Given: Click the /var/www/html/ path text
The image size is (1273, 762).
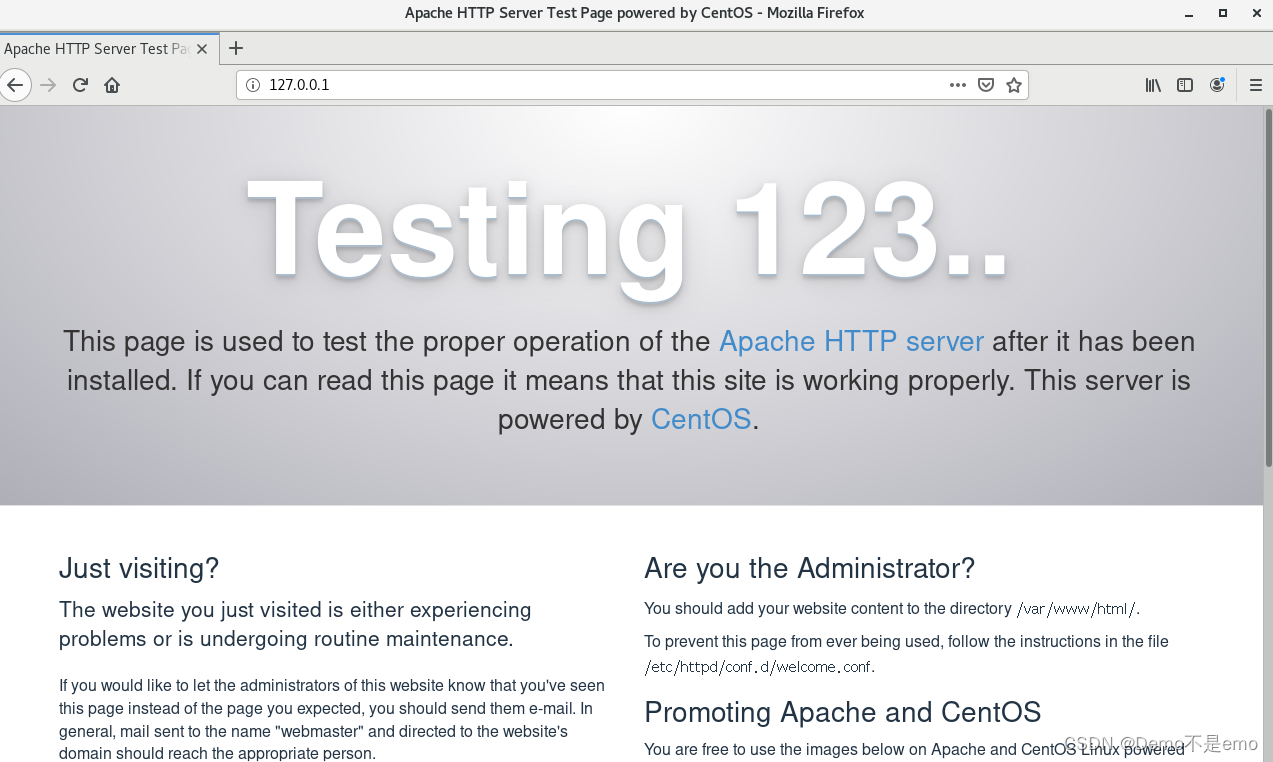Looking at the screenshot, I should pos(1076,609).
